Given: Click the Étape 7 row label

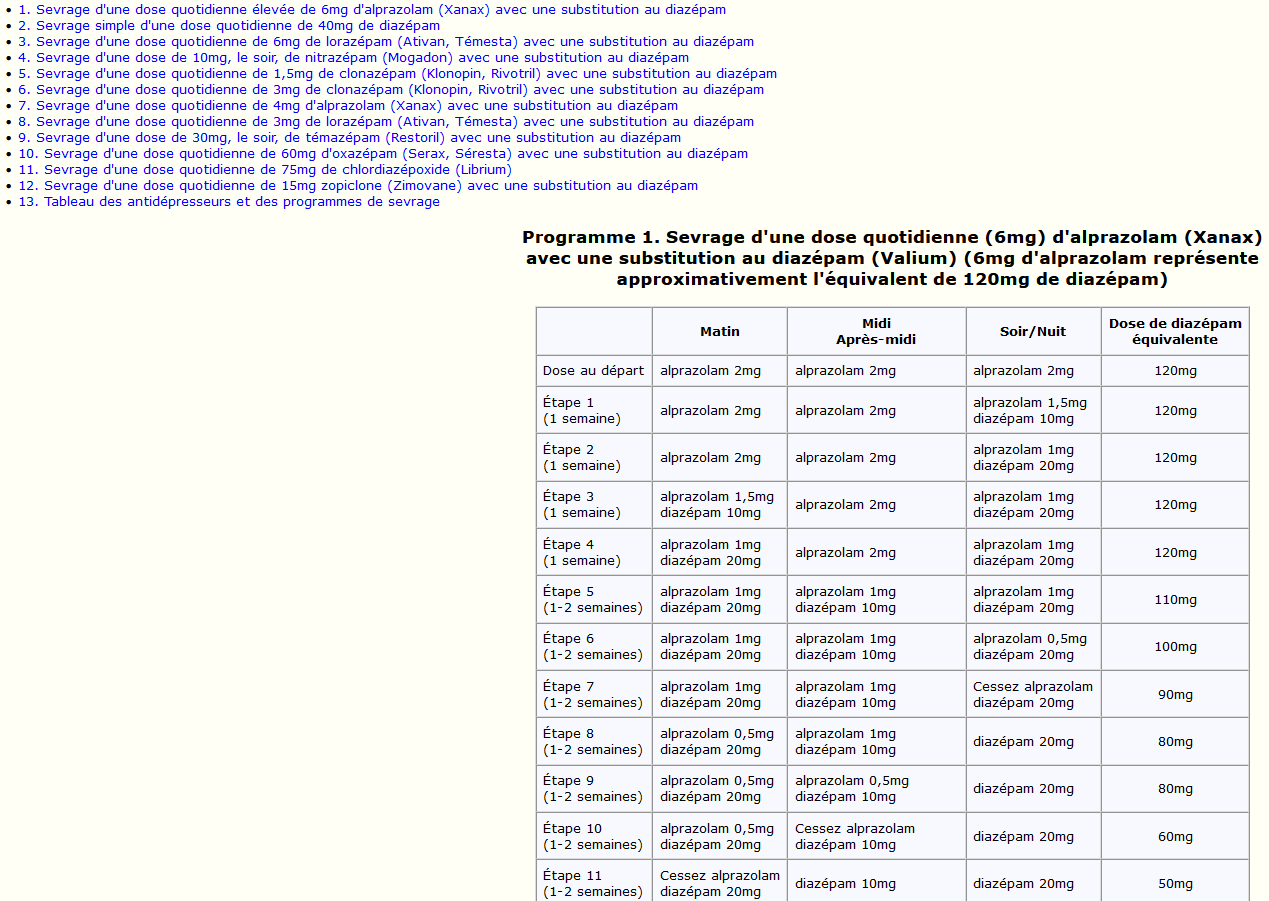Looking at the screenshot, I should [x=593, y=694].
